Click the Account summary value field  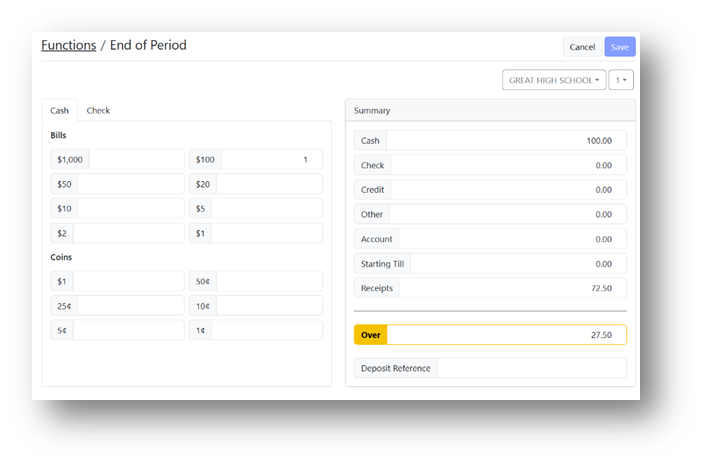pyautogui.click(x=513, y=239)
